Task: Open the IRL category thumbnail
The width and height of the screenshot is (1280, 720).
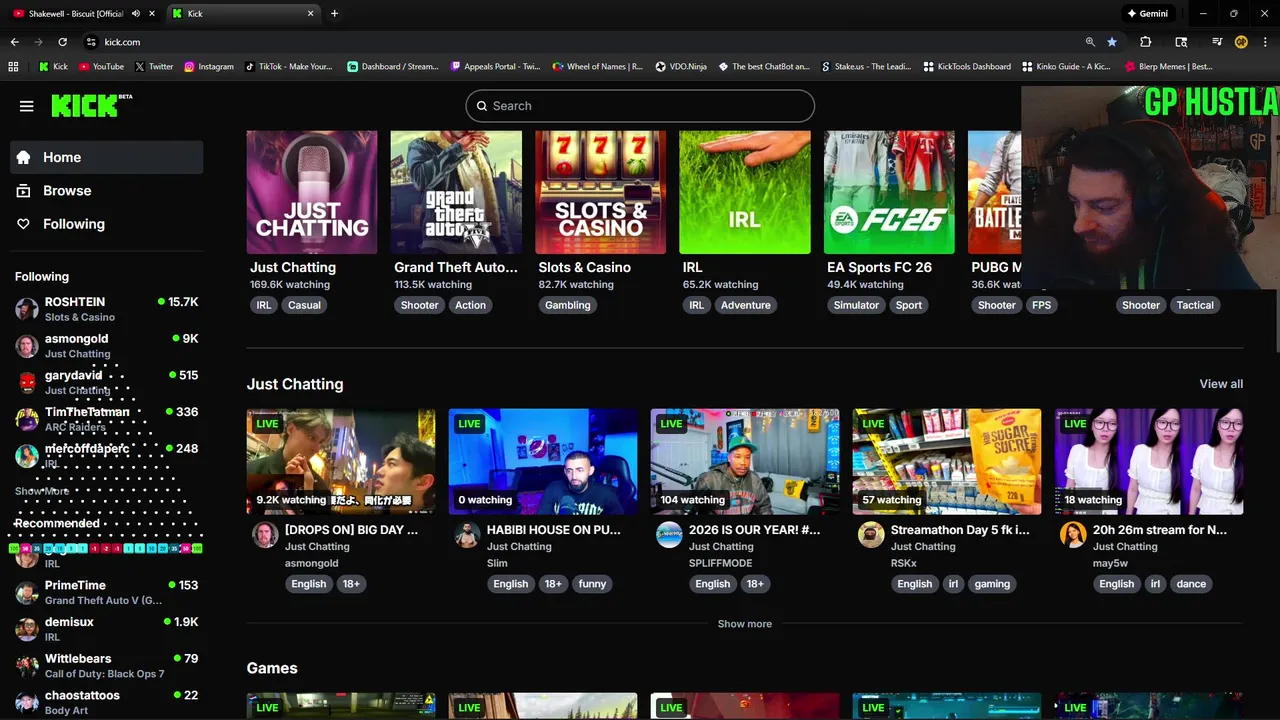Action: (x=744, y=192)
